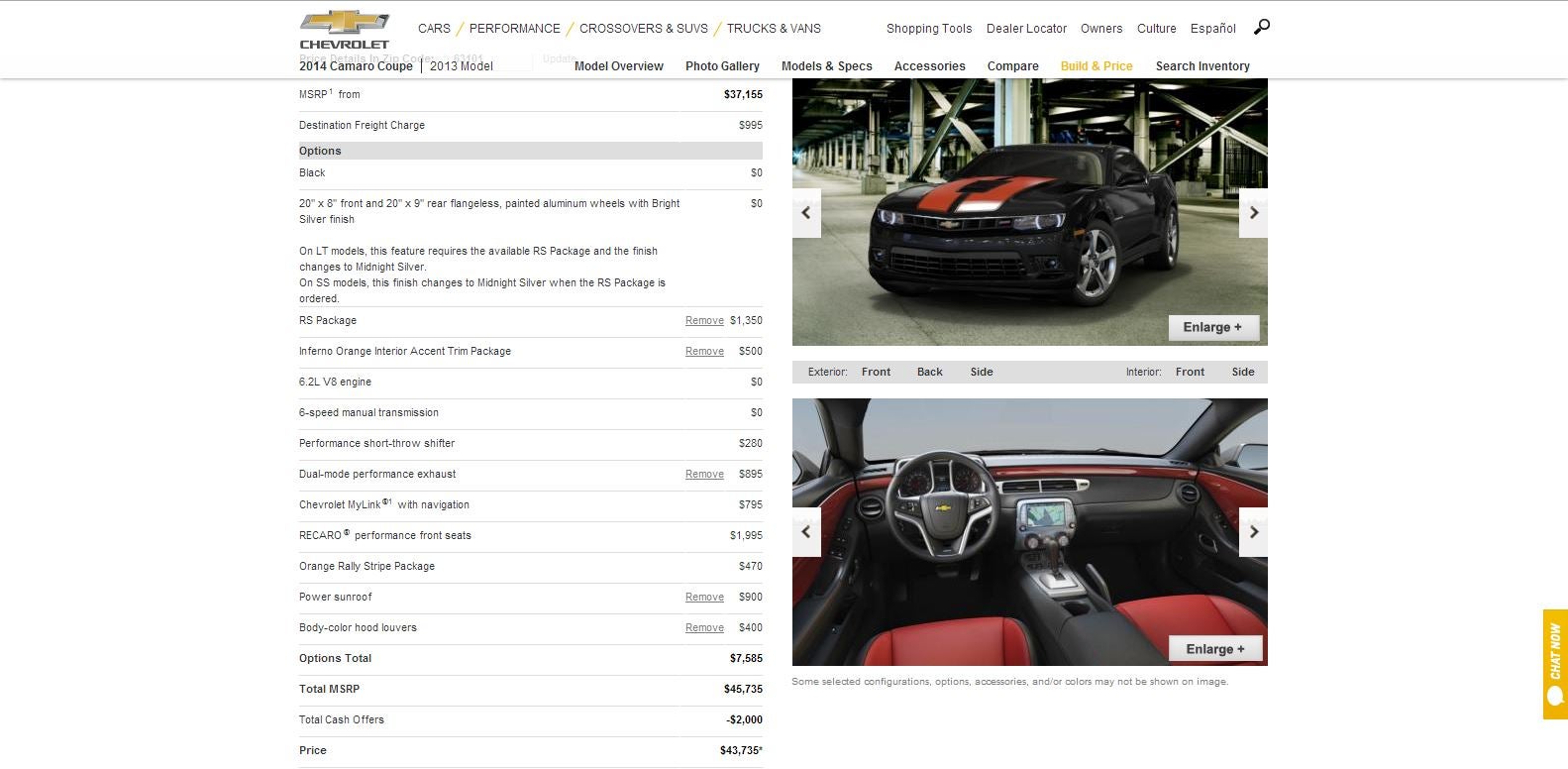The height and width of the screenshot is (769, 1568).
Task: Click the Total MSRP $45,735 value
Action: click(x=743, y=690)
